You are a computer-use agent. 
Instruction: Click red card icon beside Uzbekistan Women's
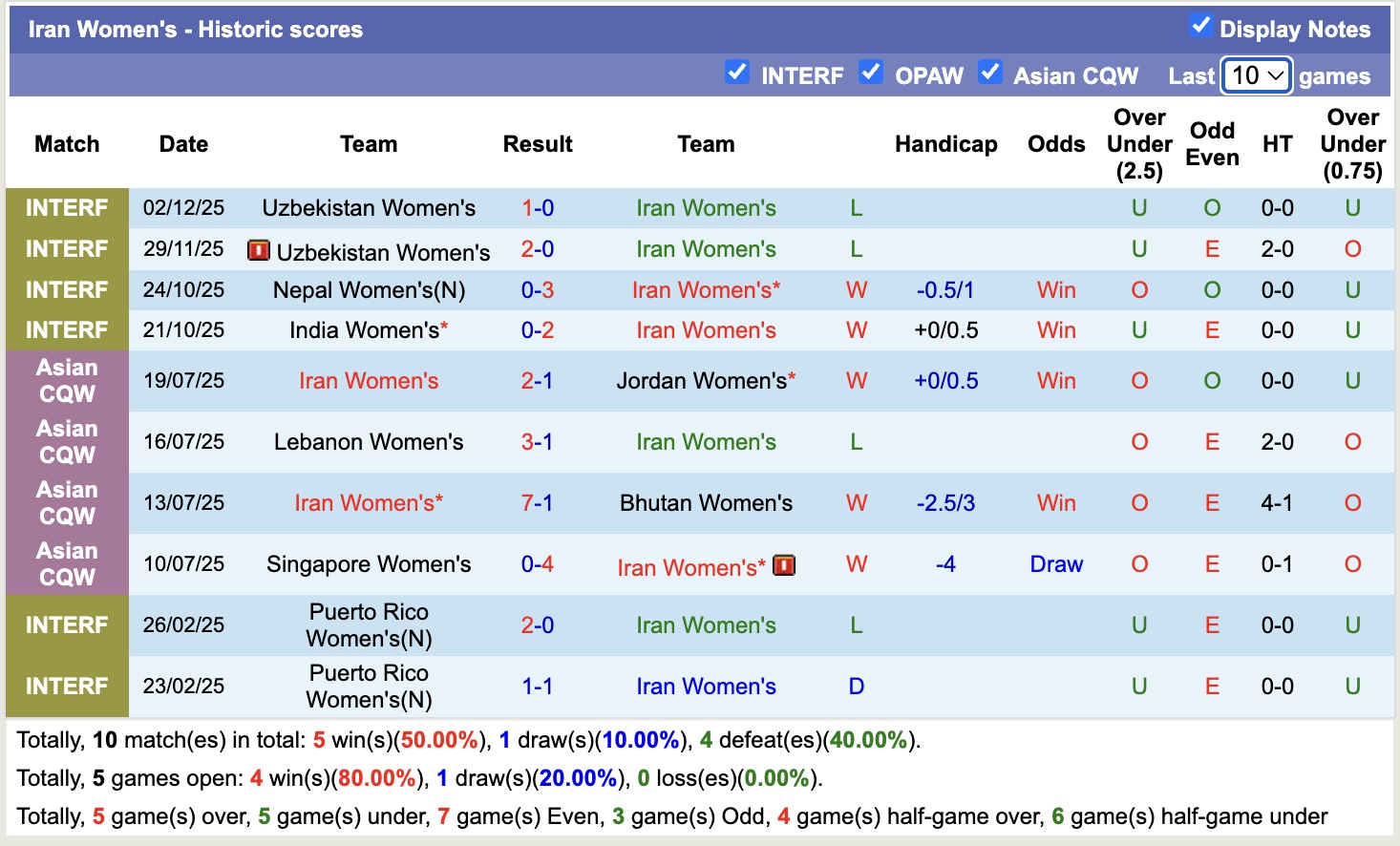pyautogui.click(x=258, y=250)
